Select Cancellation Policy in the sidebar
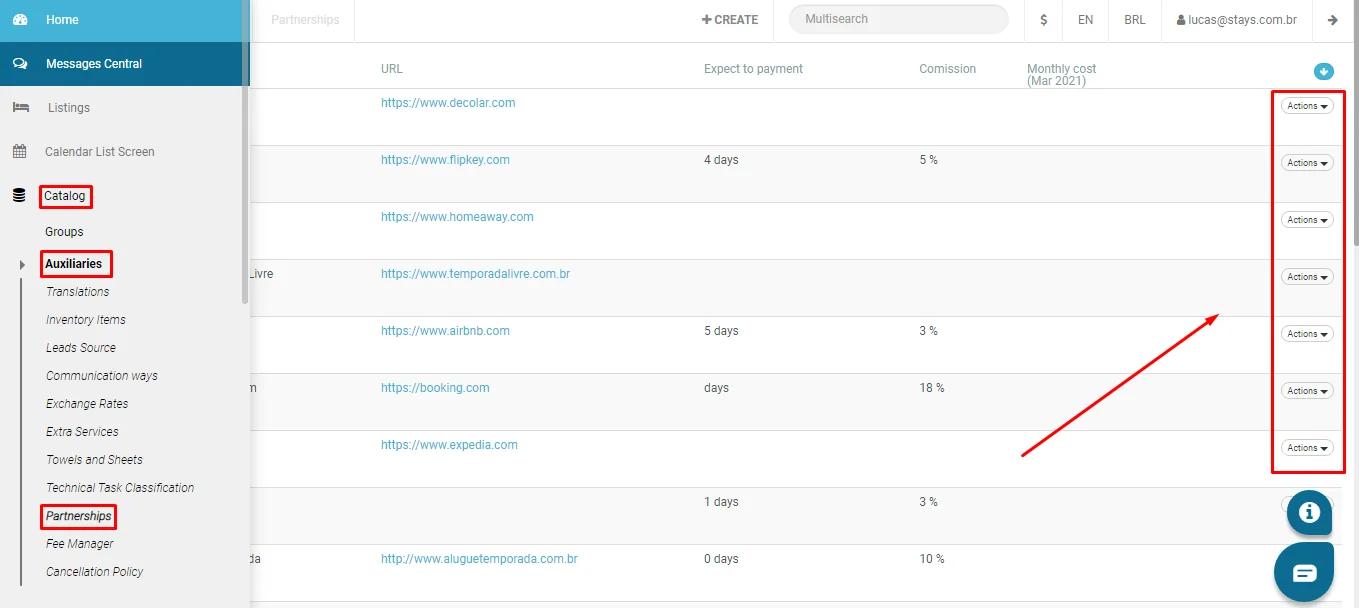This screenshot has height=608, width=1359. click(x=95, y=572)
